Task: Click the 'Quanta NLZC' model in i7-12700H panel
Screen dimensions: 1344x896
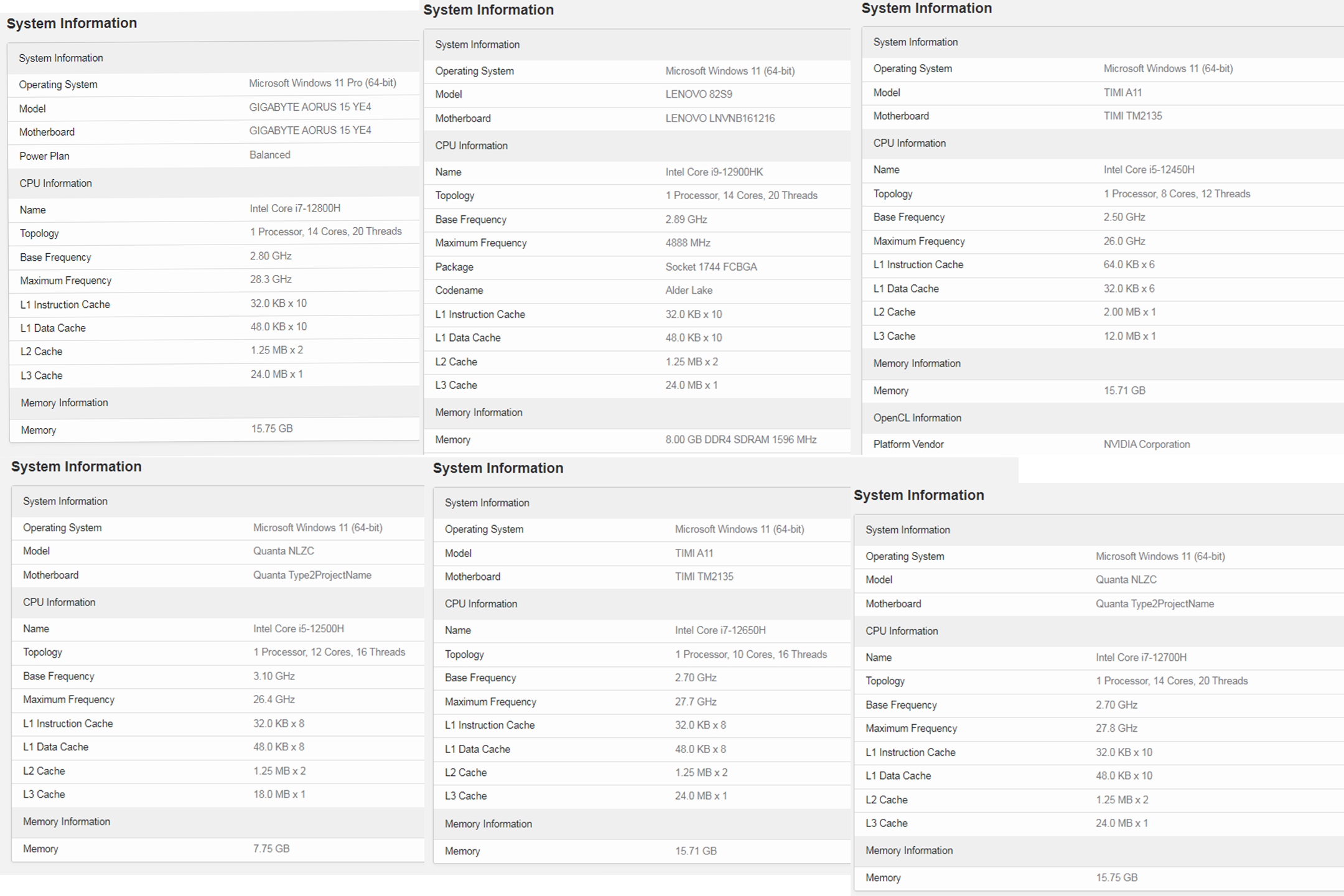Action: [x=1126, y=580]
